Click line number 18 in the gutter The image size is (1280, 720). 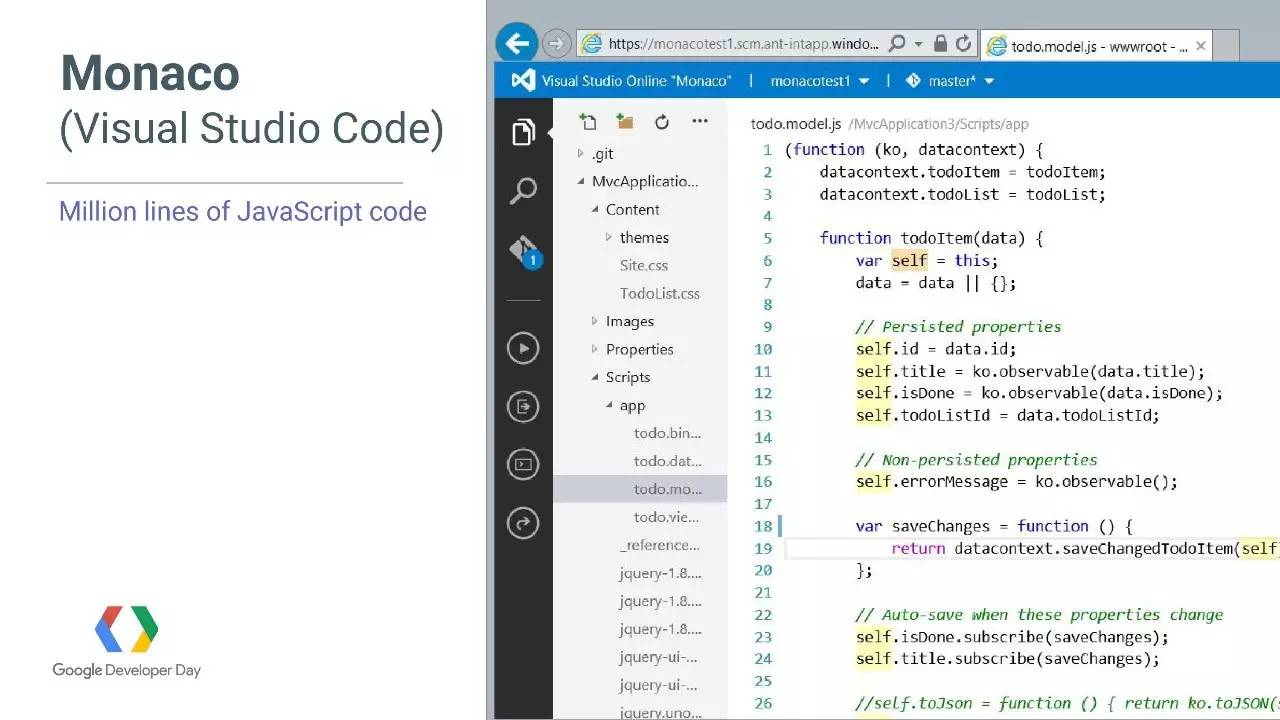pyautogui.click(x=763, y=526)
